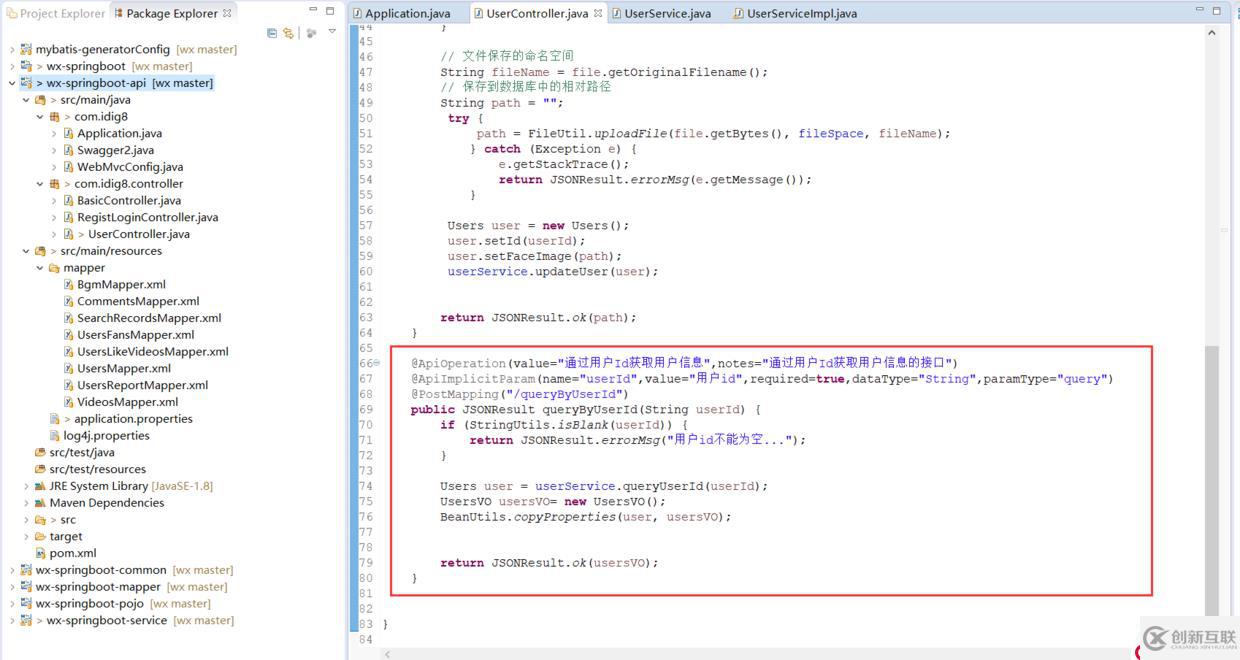Select SearchRecordsMapper.xml in the tree
This screenshot has width=1240, height=660.
[x=149, y=318]
